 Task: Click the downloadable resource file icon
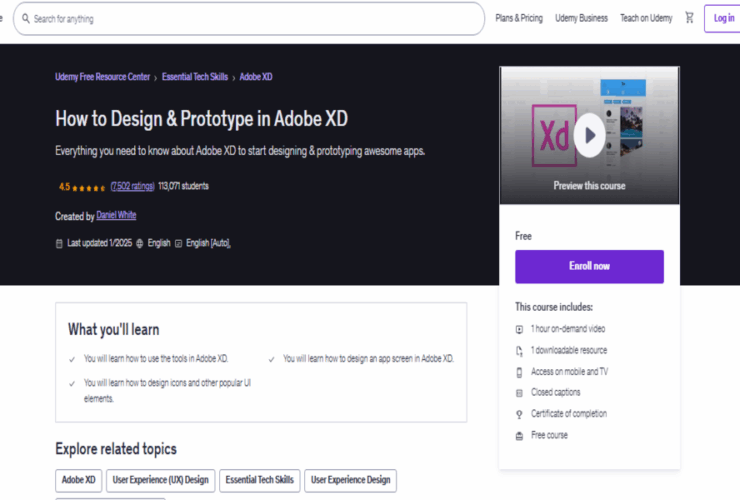[x=519, y=351]
